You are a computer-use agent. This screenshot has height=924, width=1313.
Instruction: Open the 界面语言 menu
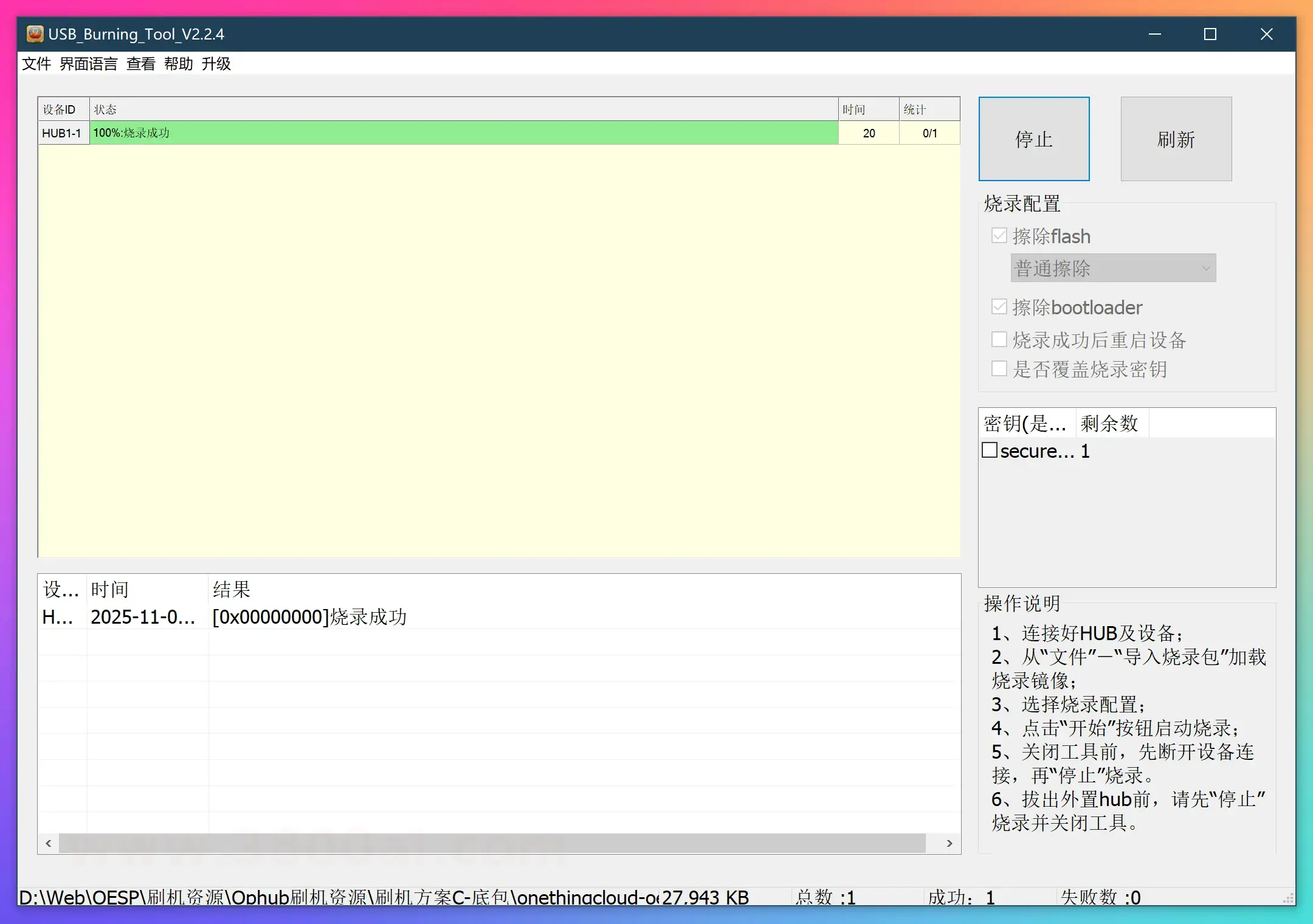(x=88, y=63)
